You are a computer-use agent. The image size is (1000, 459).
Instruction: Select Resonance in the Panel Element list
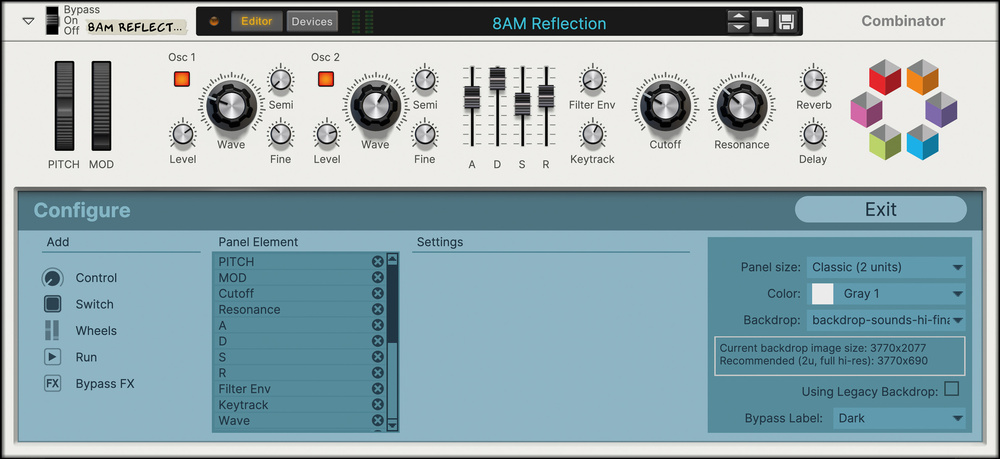point(290,310)
